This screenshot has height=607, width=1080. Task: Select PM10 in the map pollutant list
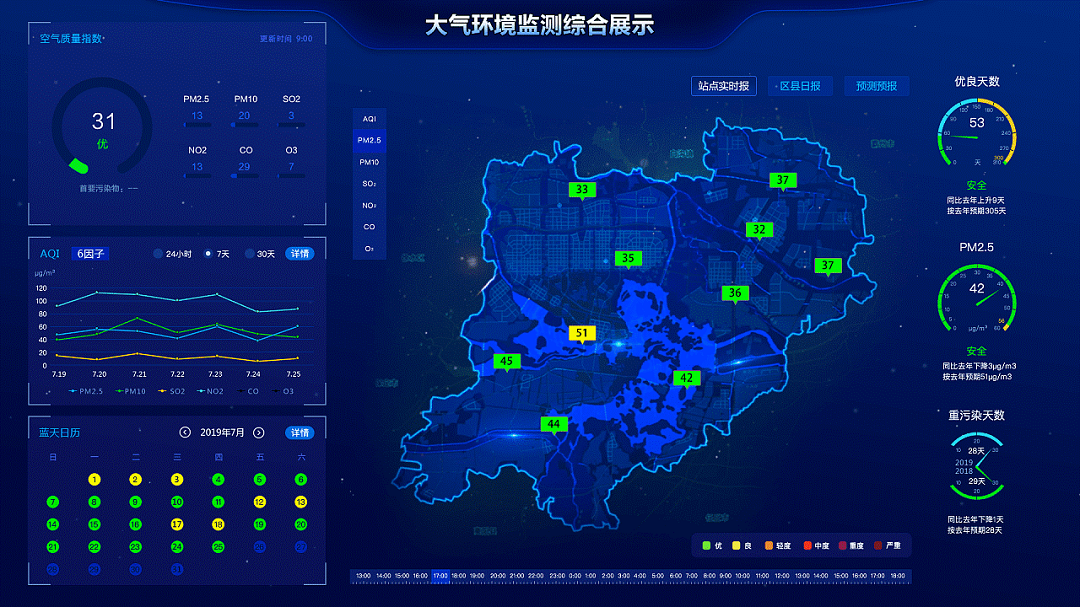[x=369, y=162]
